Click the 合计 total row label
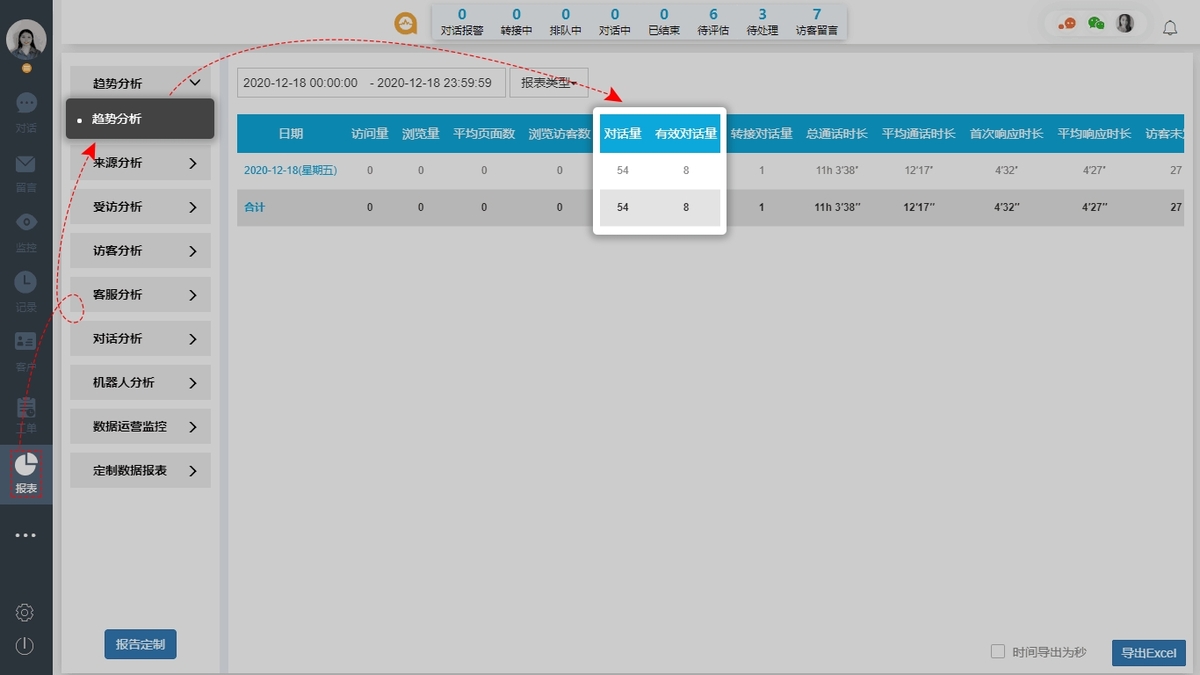 (255, 207)
